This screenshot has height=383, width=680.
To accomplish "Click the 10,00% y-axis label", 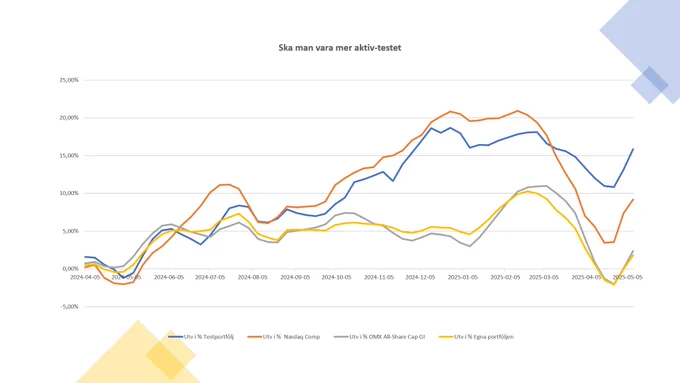I will (69, 193).
